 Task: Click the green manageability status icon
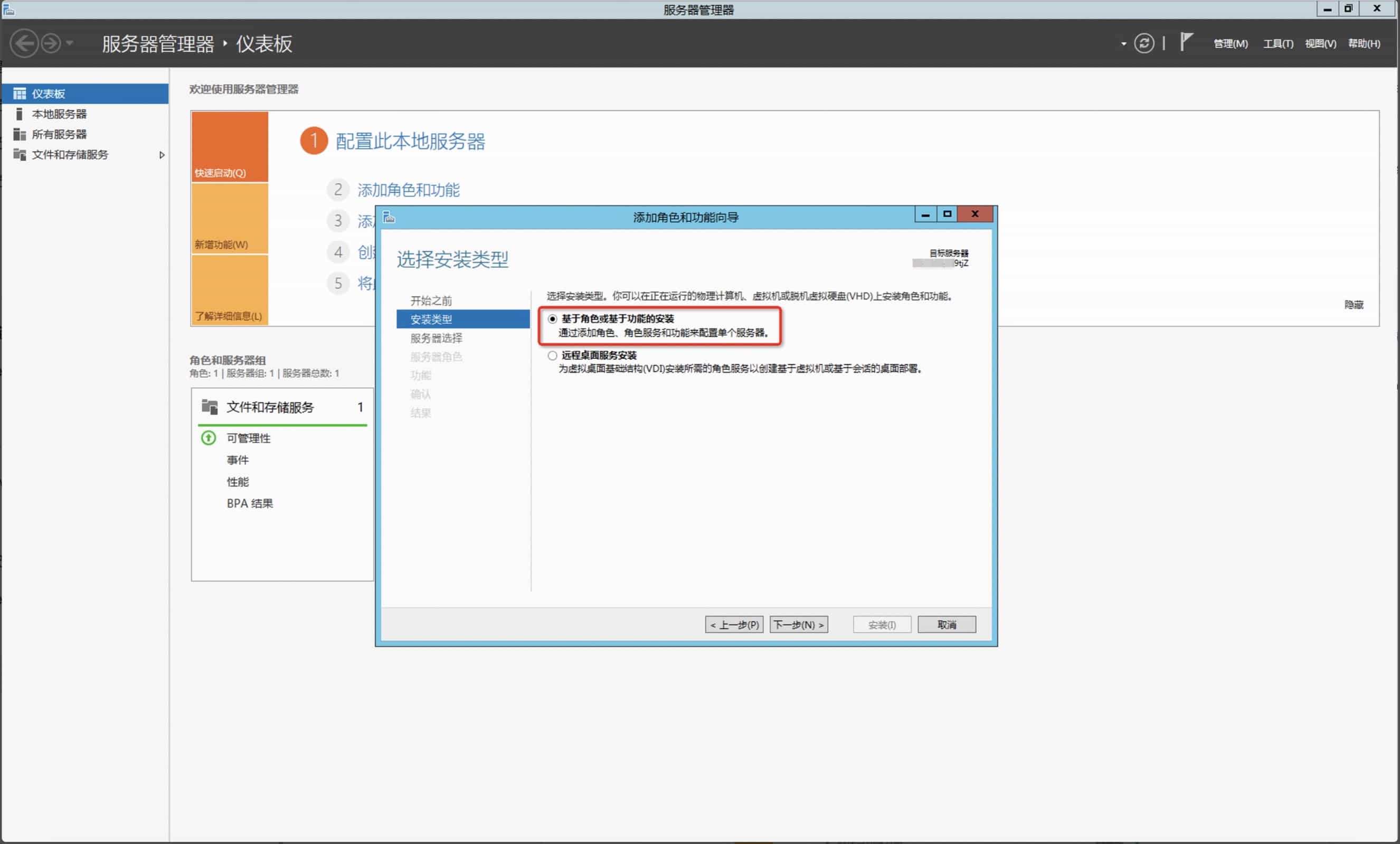(x=209, y=438)
